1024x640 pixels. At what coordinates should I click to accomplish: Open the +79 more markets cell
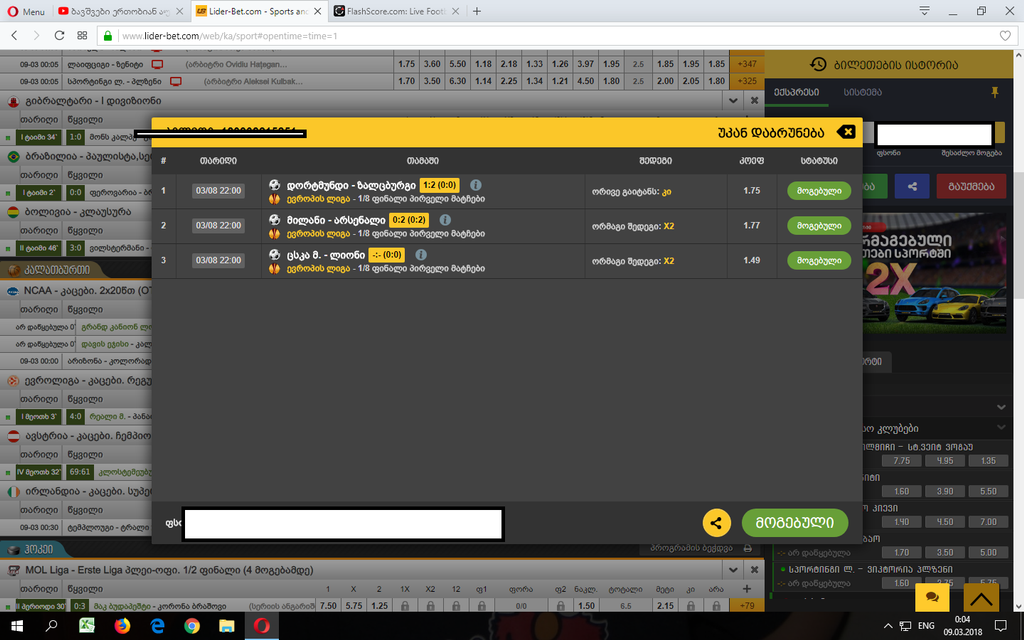(x=746, y=605)
